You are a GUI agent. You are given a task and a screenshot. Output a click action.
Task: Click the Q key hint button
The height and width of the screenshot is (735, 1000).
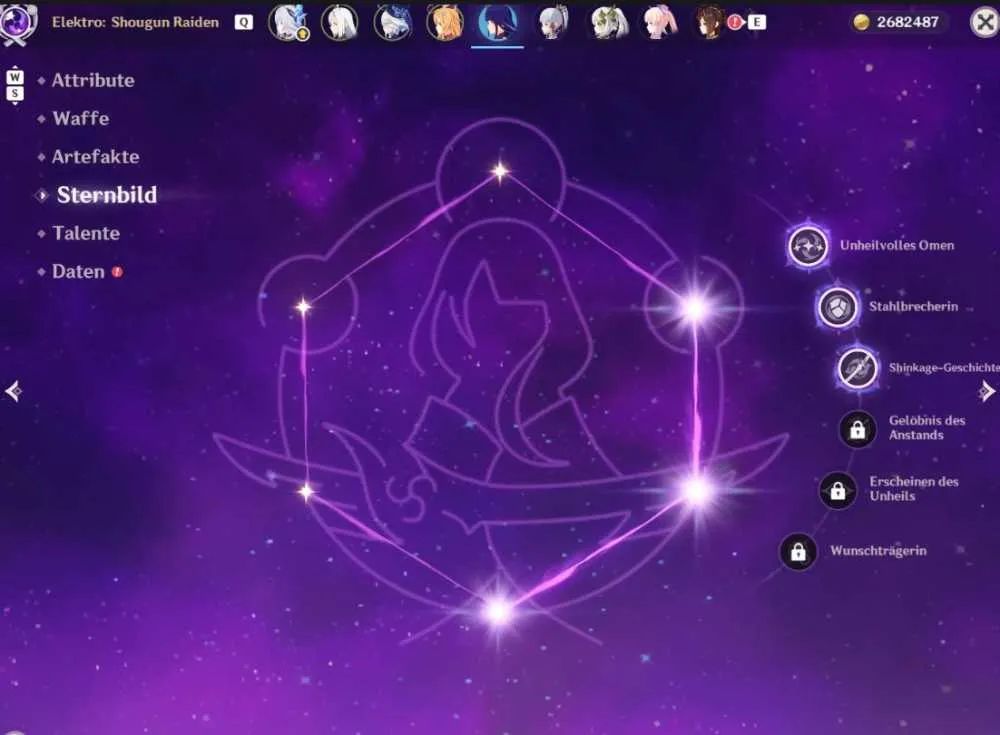244,22
